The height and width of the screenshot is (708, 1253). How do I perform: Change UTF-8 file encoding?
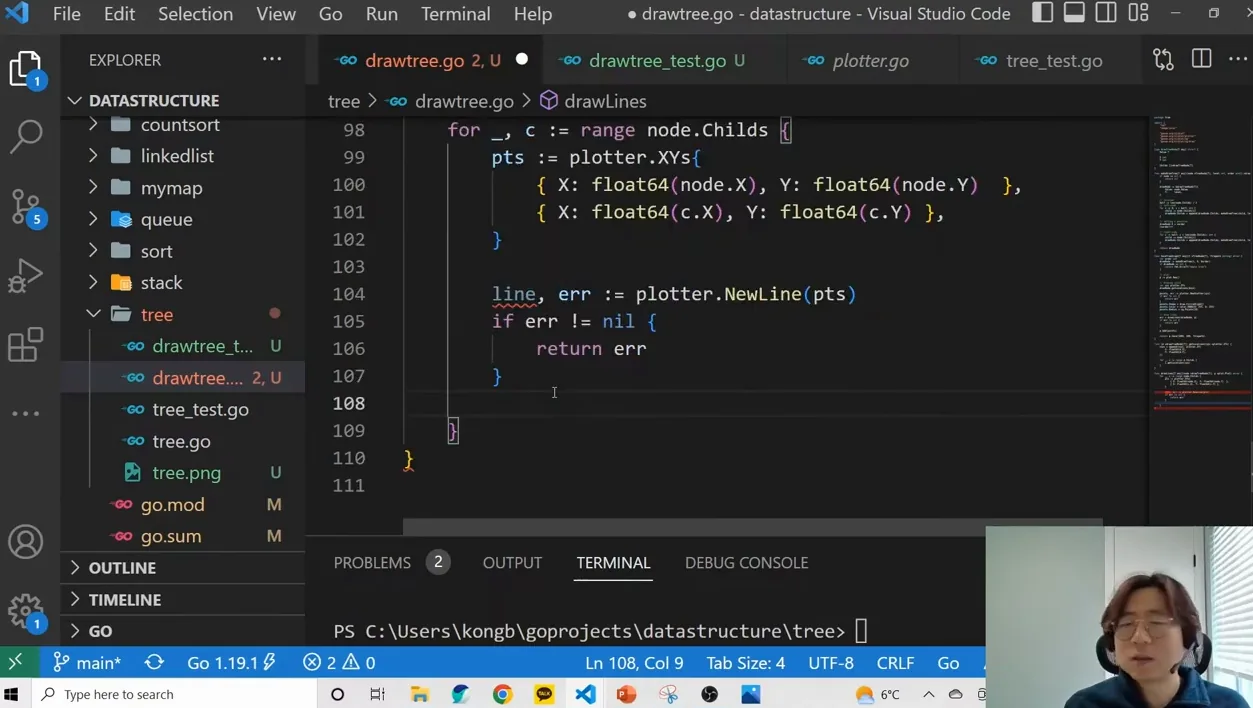[831, 662]
